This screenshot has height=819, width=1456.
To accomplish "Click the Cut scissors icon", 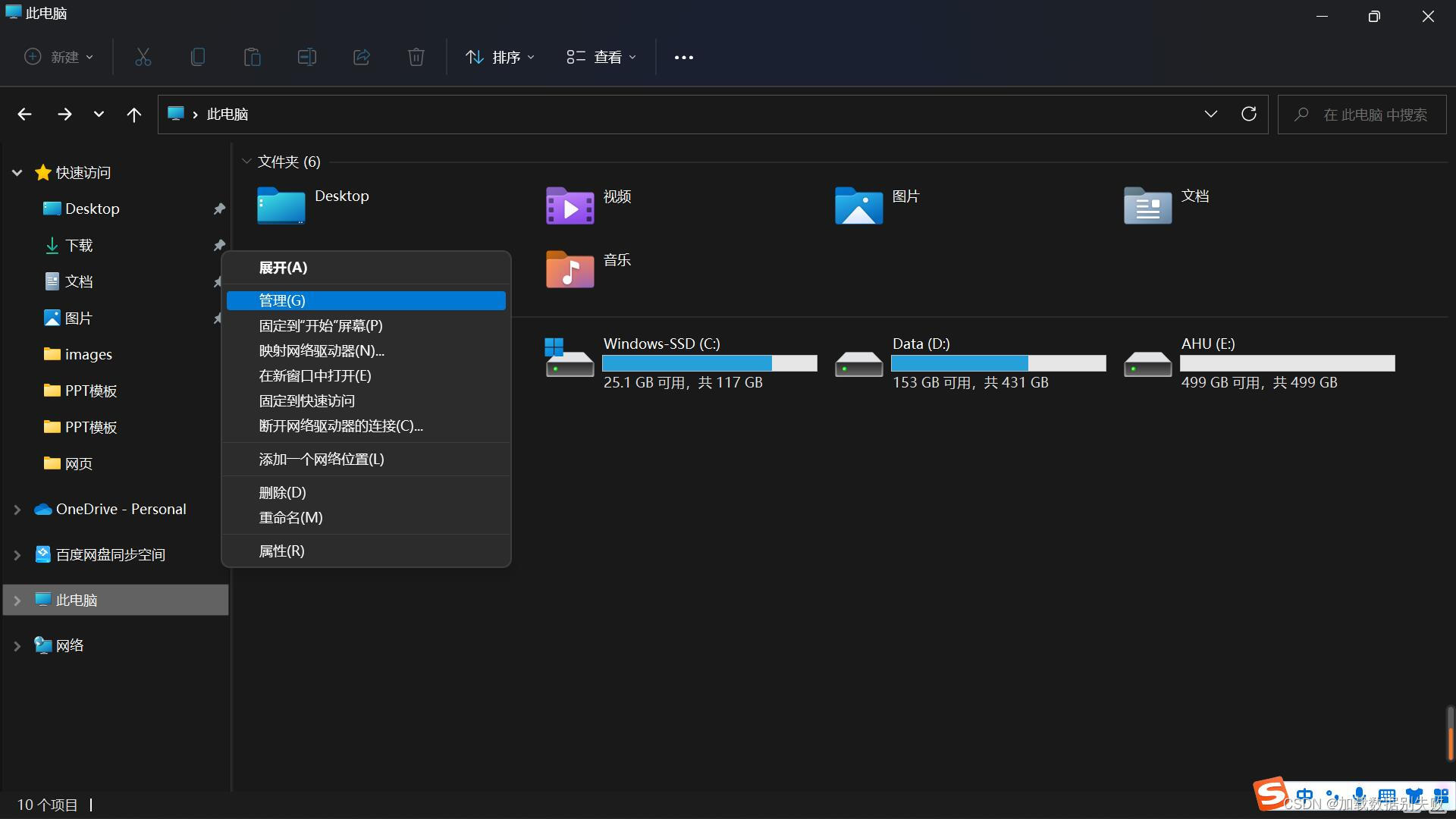I will (x=143, y=57).
